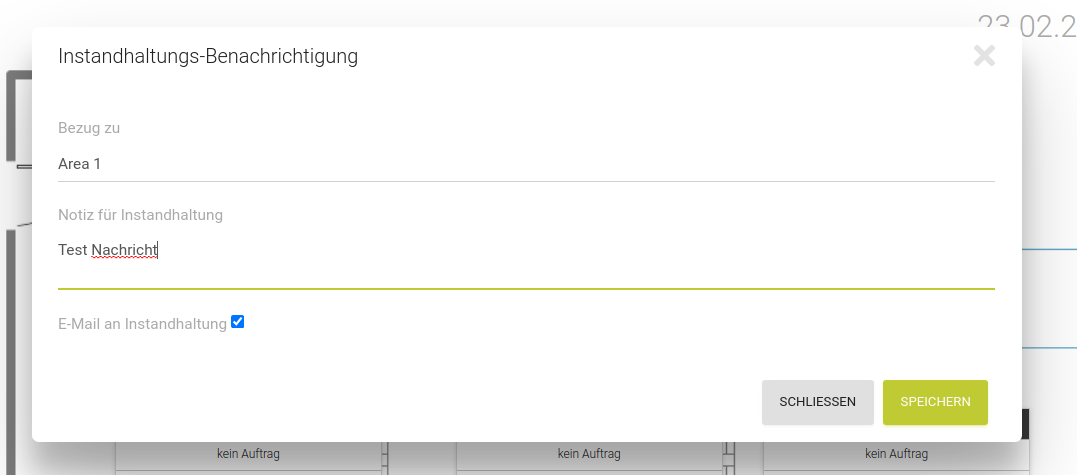The image size is (1077, 475).
Task: Place cursor on the word "Test" in the note
Action: 72,250
